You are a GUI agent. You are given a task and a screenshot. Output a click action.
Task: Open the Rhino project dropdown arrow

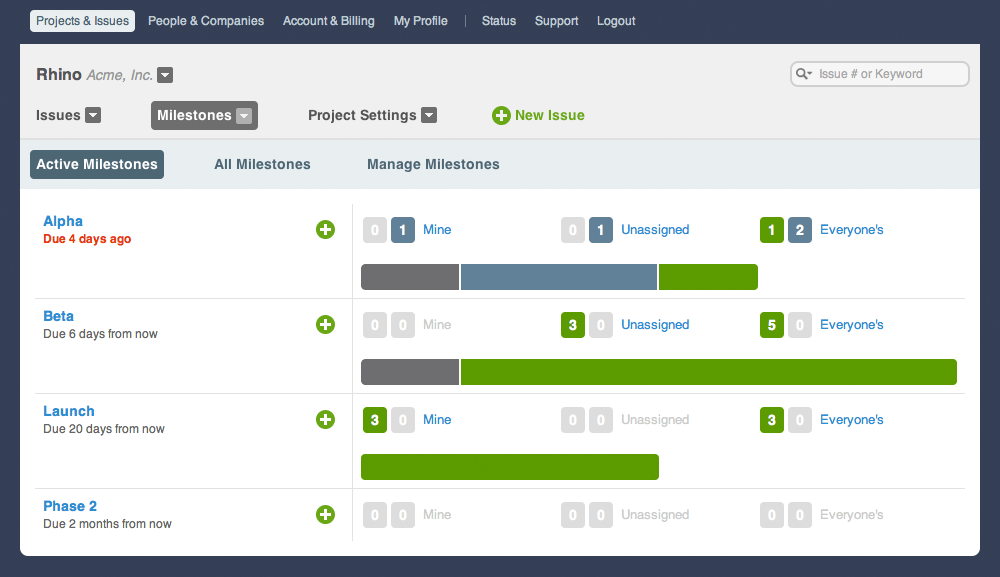point(165,75)
